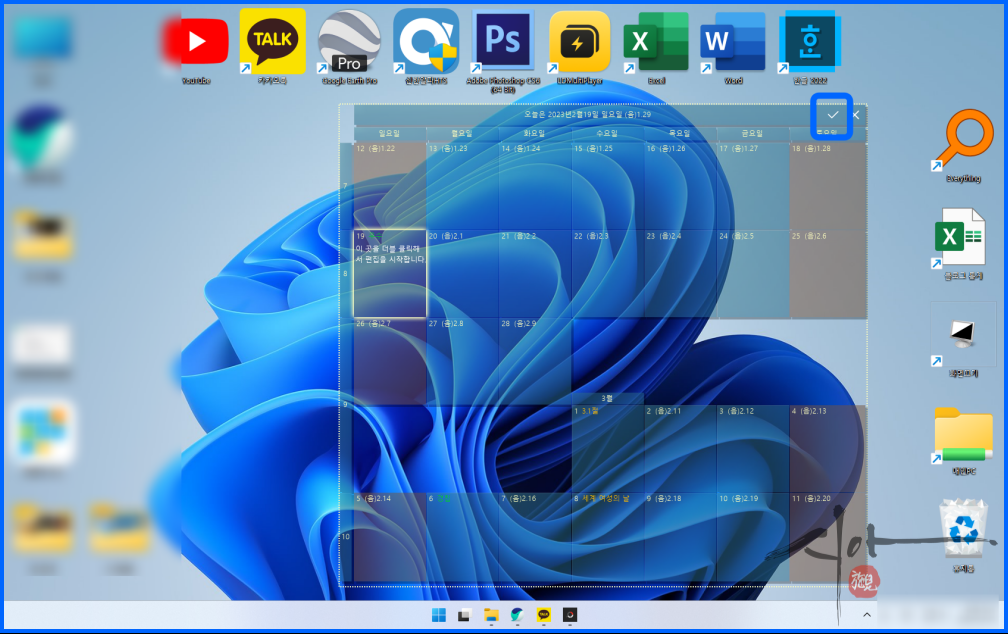This screenshot has height=634, width=1008.
Task: Launch Excel from the top desktop row
Action: tap(656, 46)
